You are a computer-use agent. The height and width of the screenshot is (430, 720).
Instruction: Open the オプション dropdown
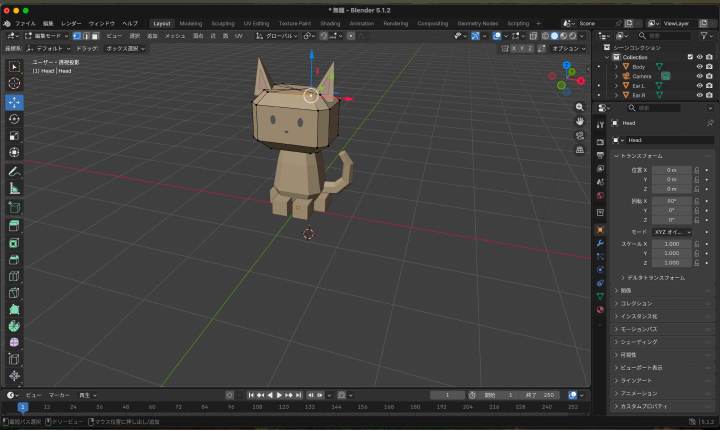click(568, 48)
